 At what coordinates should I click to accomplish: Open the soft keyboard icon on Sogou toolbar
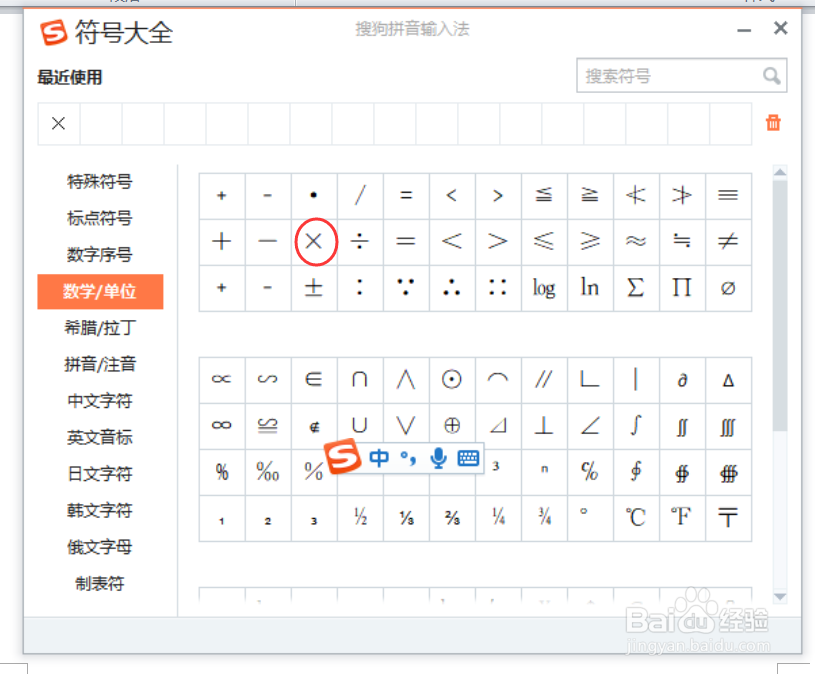point(466,458)
